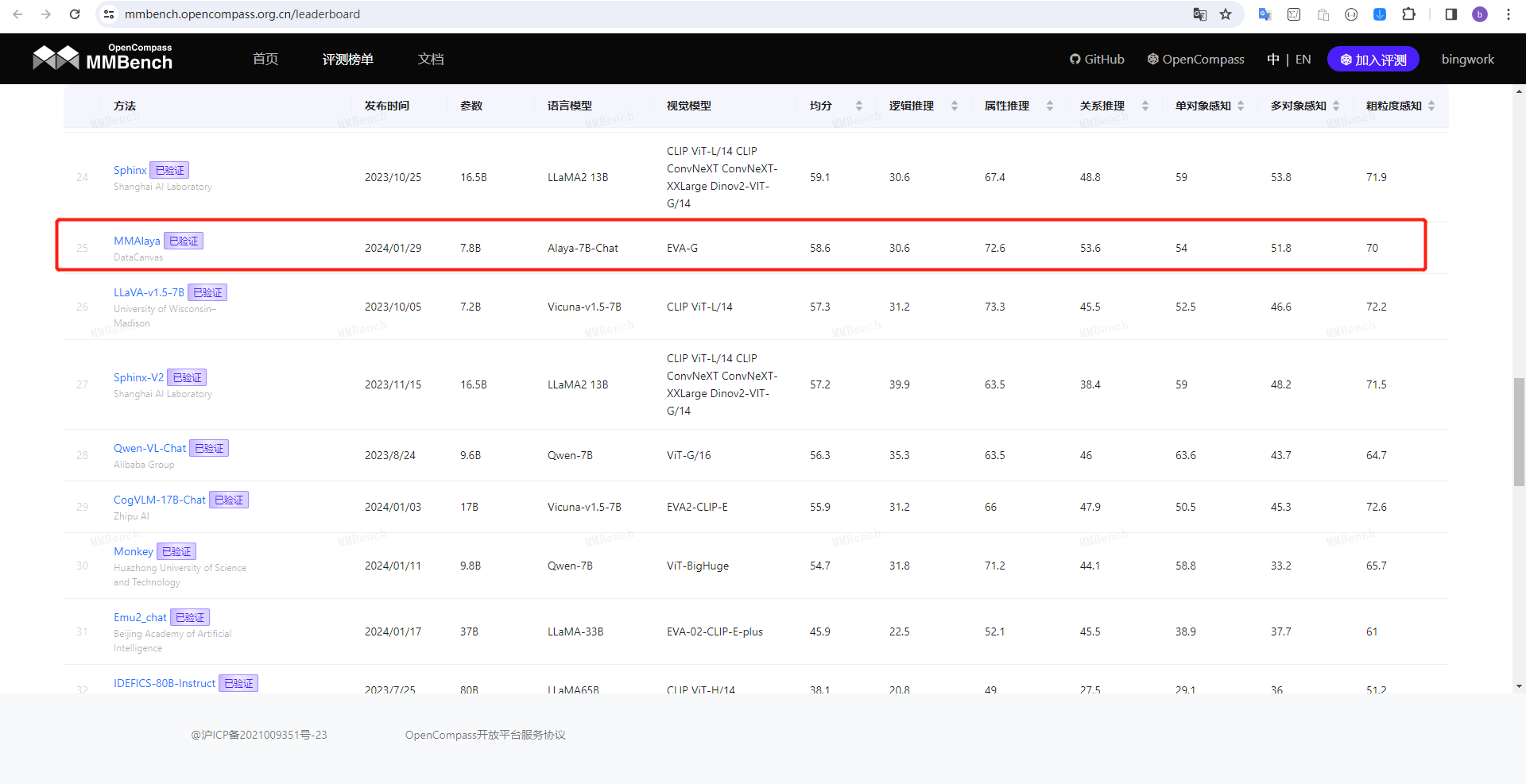This screenshot has width=1526, height=784.
Task: Open the GitHub link in header
Action: coord(1097,60)
